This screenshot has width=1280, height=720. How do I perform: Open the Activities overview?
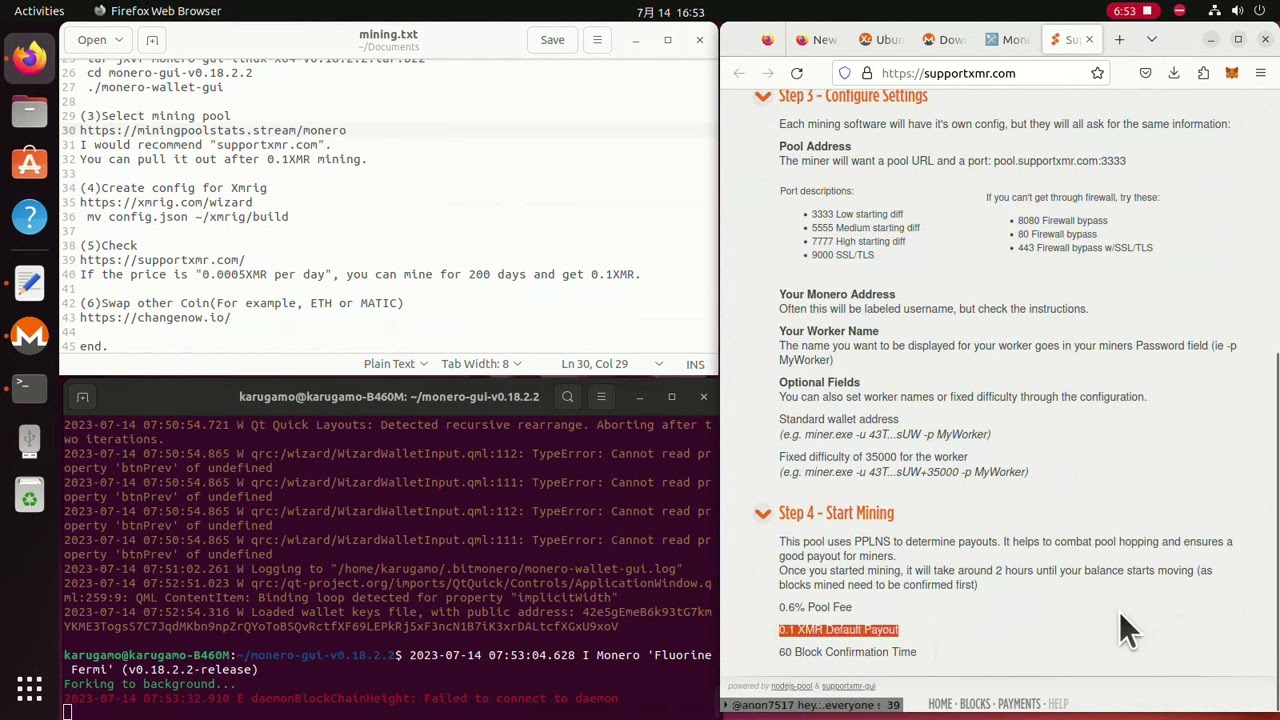click(x=39, y=11)
